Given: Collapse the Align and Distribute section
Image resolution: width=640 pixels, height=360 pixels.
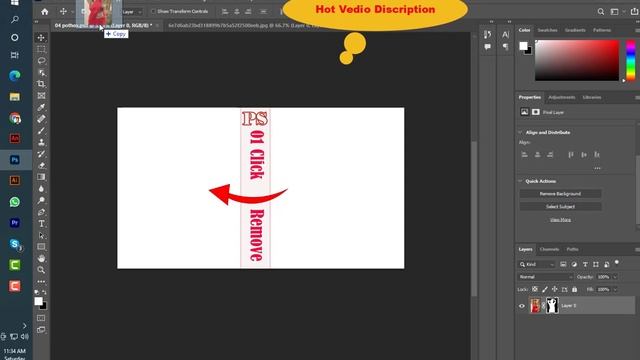Looking at the screenshot, I should [520, 132].
